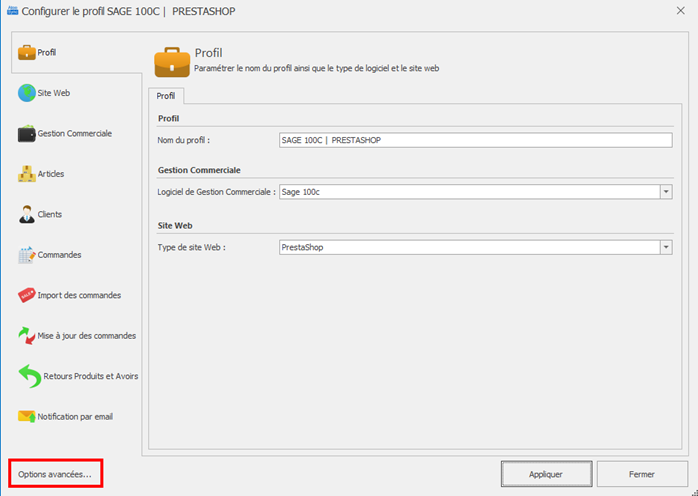Image resolution: width=698 pixels, height=496 pixels.
Task: Click the app icon in title bar
Action: (x=12, y=11)
